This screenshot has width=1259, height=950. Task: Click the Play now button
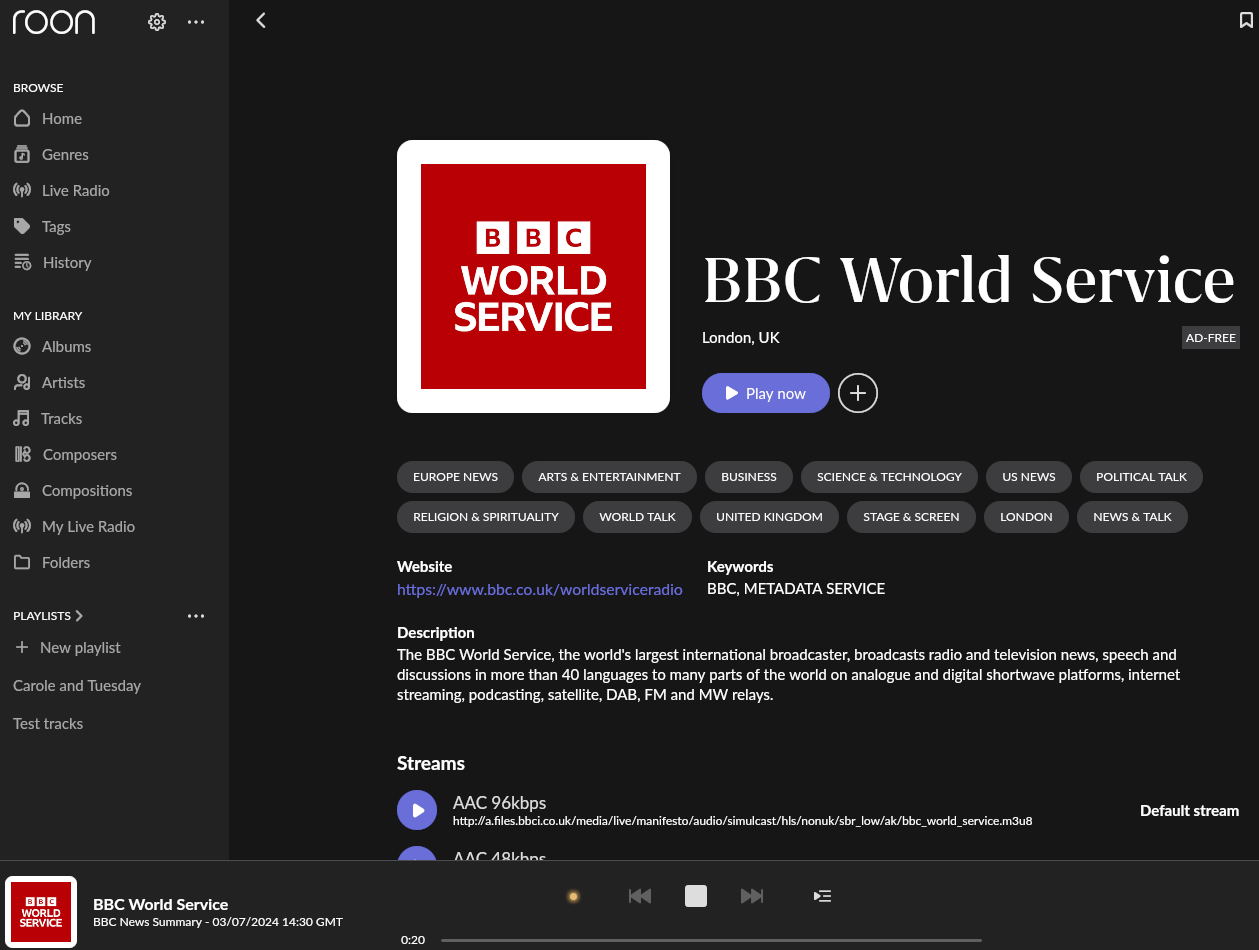coord(766,393)
